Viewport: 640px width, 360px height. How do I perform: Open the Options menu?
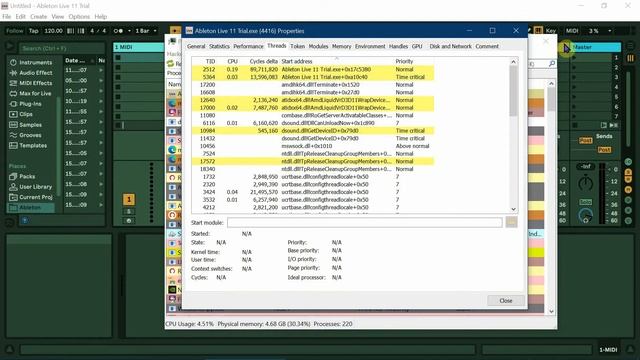point(79,17)
